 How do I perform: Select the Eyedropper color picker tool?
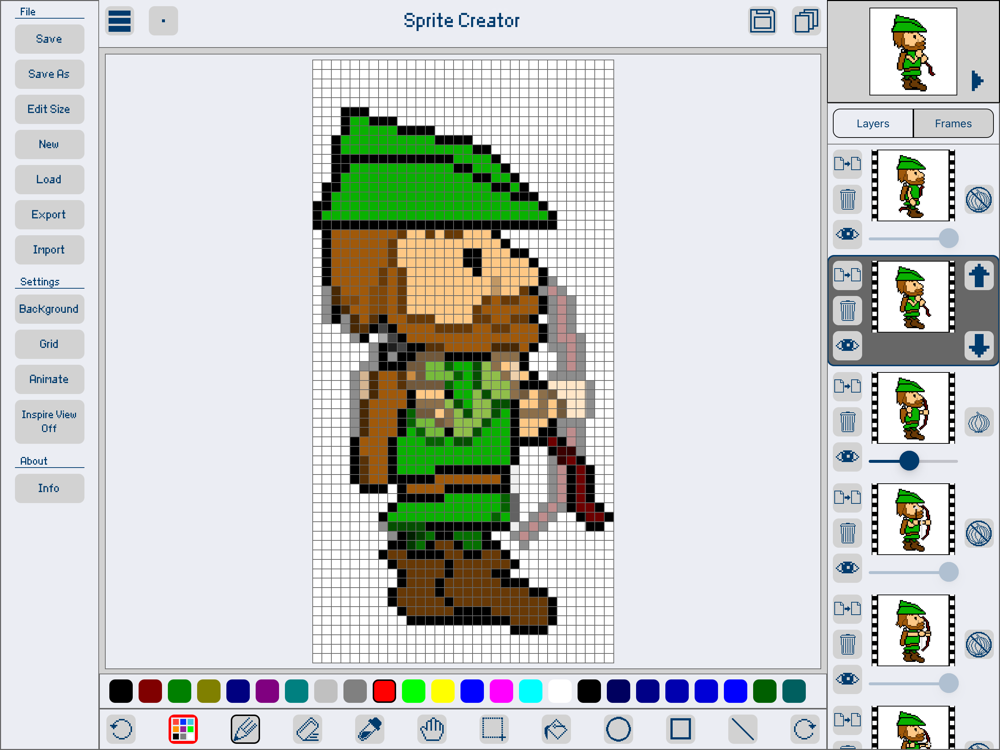[x=370, y=729]
